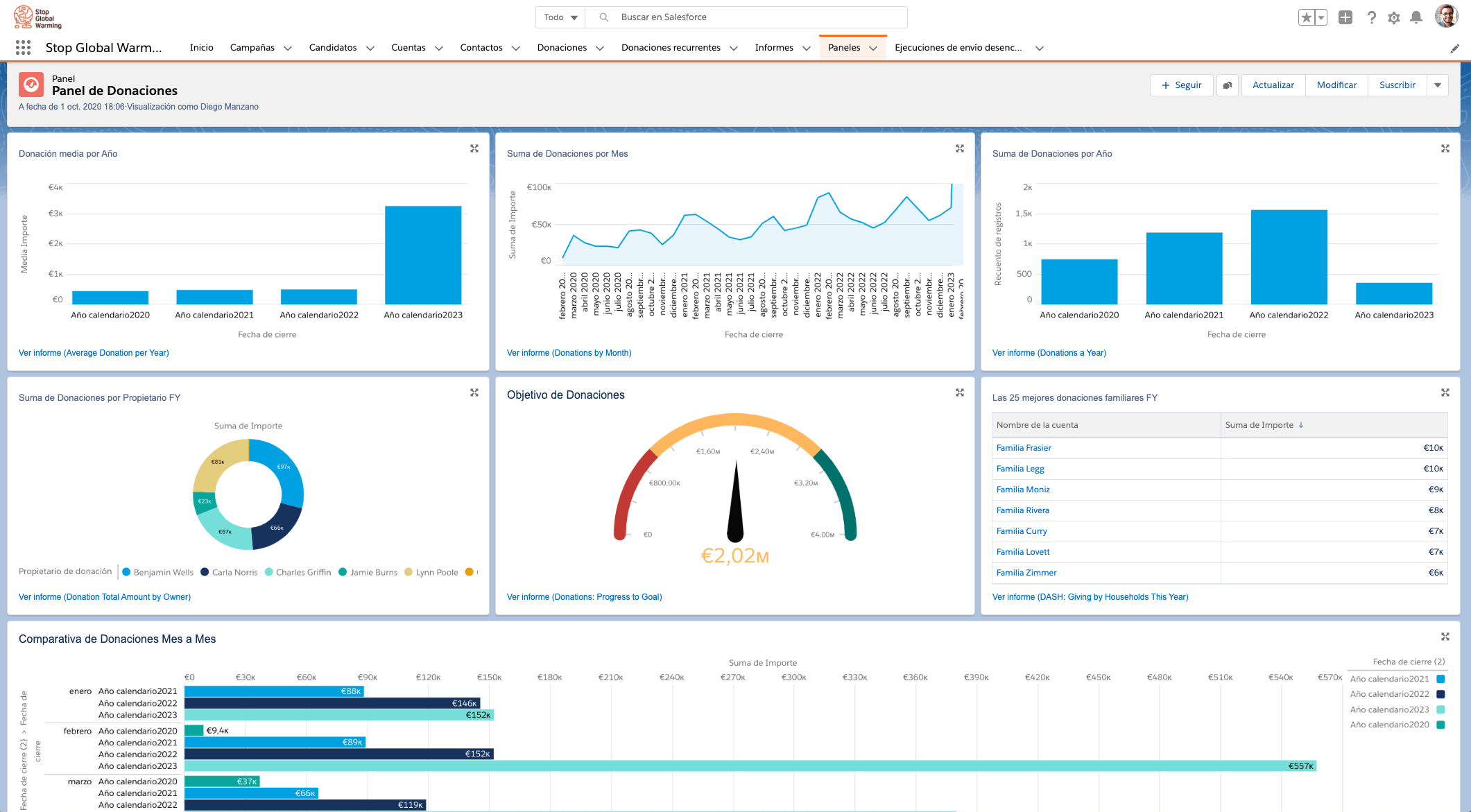Open the Todo search scope dropdown
1471x812 pixels.
[560, 17]
